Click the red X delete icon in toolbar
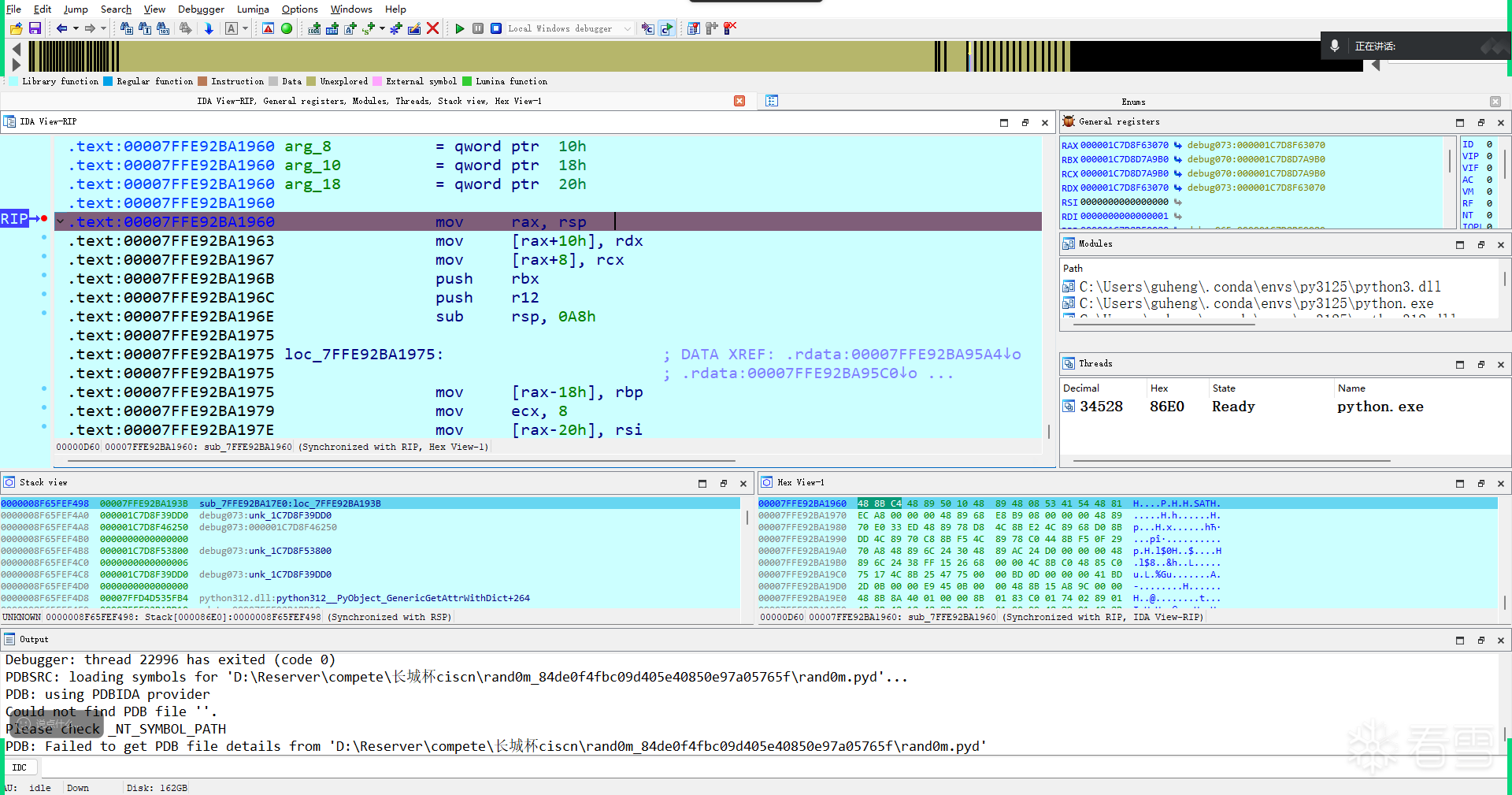This screenshot has width=1512, height=795. click(432, 28)
